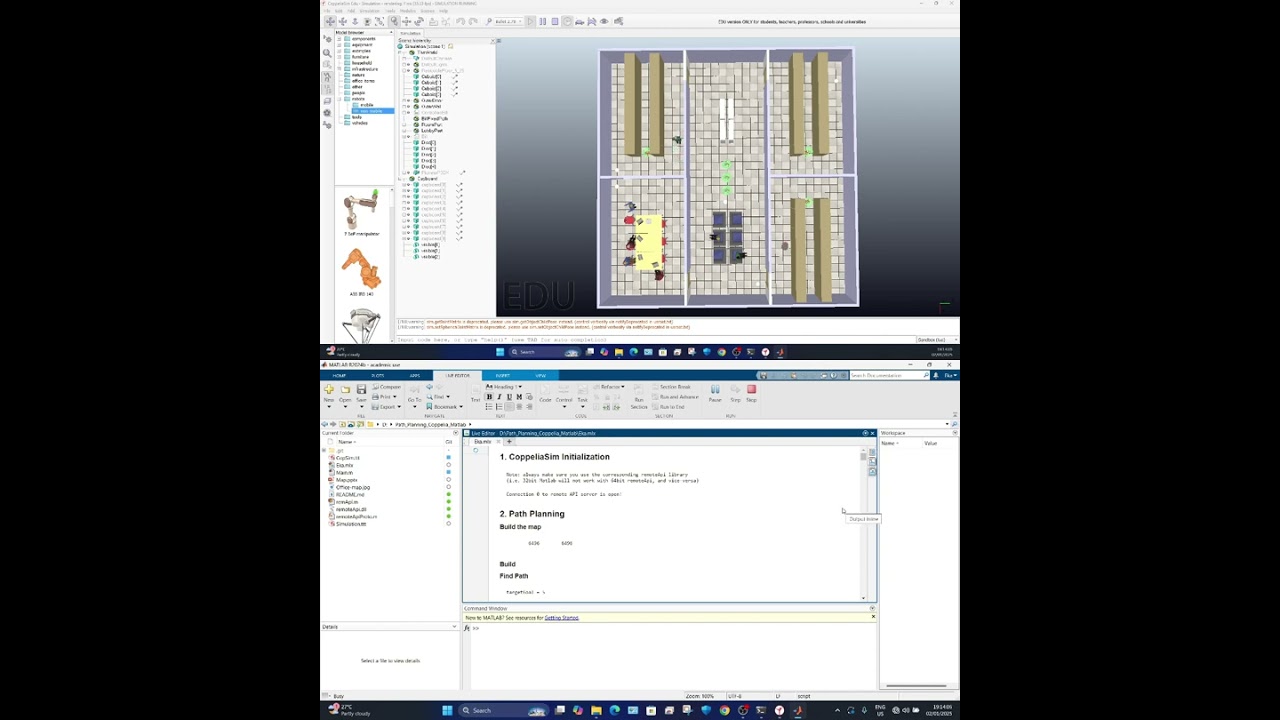Open the HOME tab in MATLAB
Image resolution: width=1280 pixels, height=720 pixels.
coord(340,376)
